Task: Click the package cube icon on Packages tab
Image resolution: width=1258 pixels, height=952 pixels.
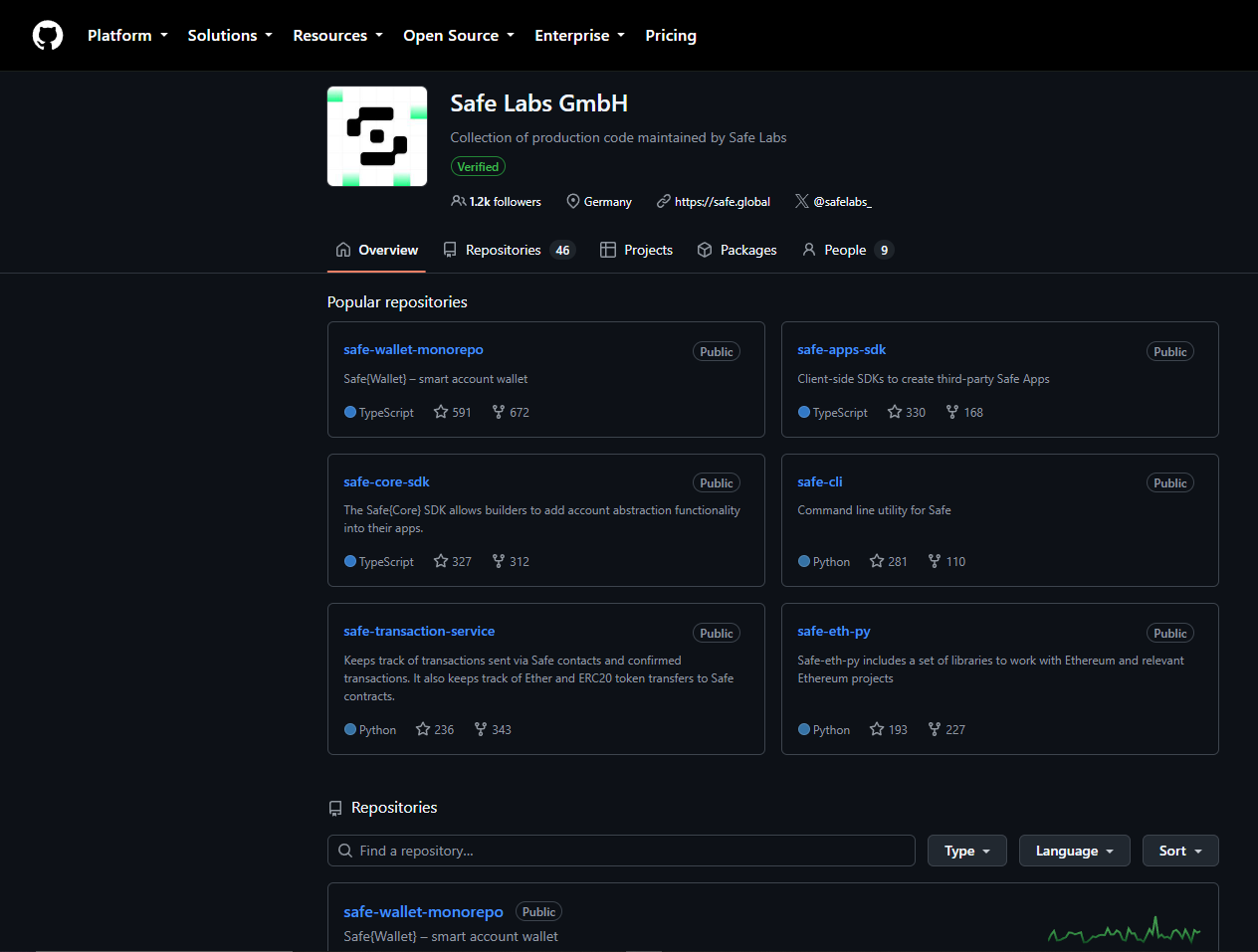Action: click(x=705, y=250)
